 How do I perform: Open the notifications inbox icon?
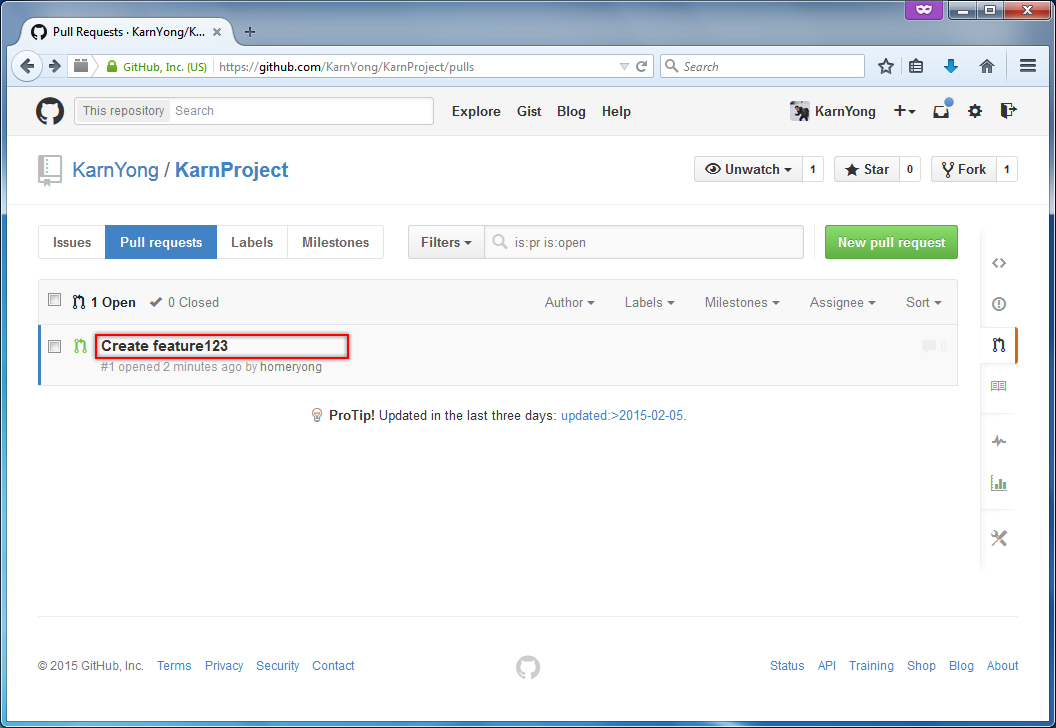(941, 111)
